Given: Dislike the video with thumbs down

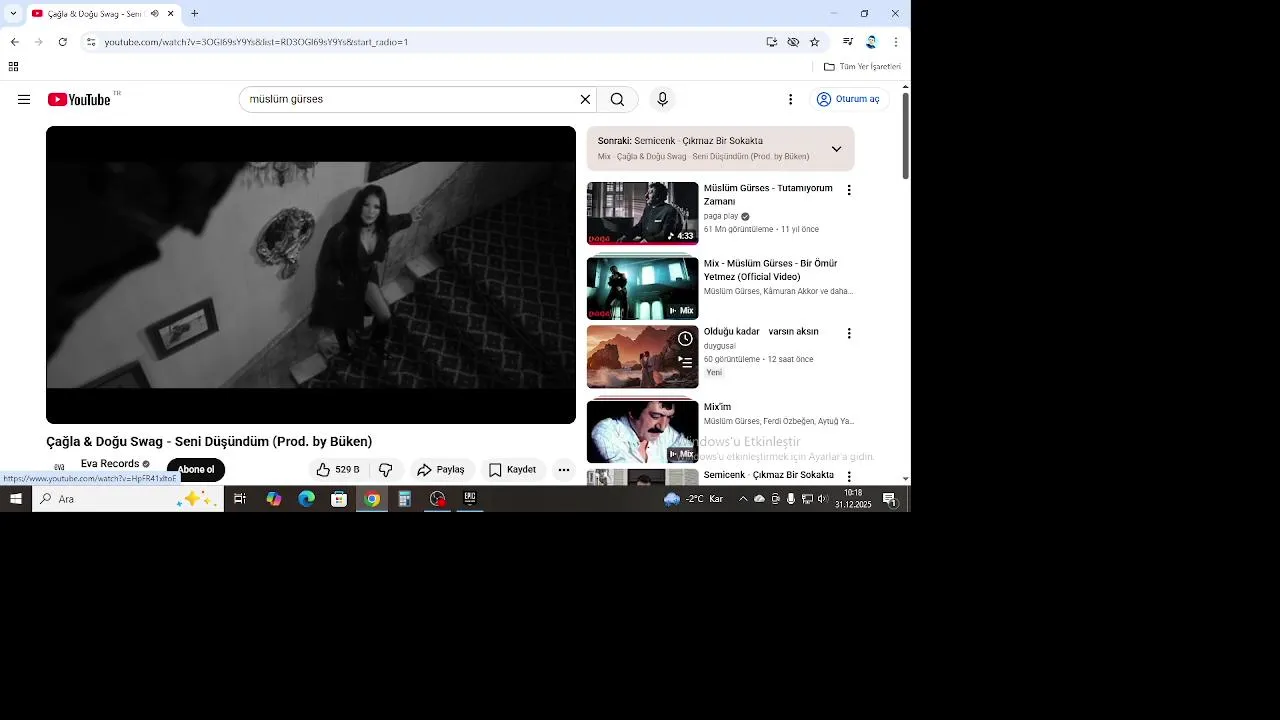Looking at the screenshot, I should tap(386, 469).
